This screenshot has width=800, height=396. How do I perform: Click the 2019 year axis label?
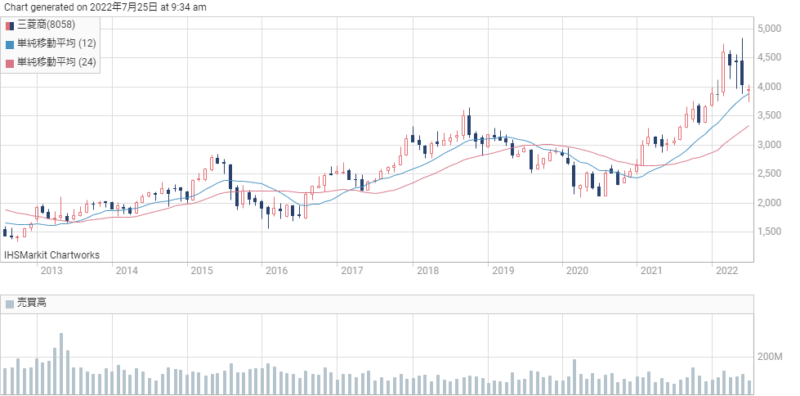pyautogui.click(x=502, y=271)
